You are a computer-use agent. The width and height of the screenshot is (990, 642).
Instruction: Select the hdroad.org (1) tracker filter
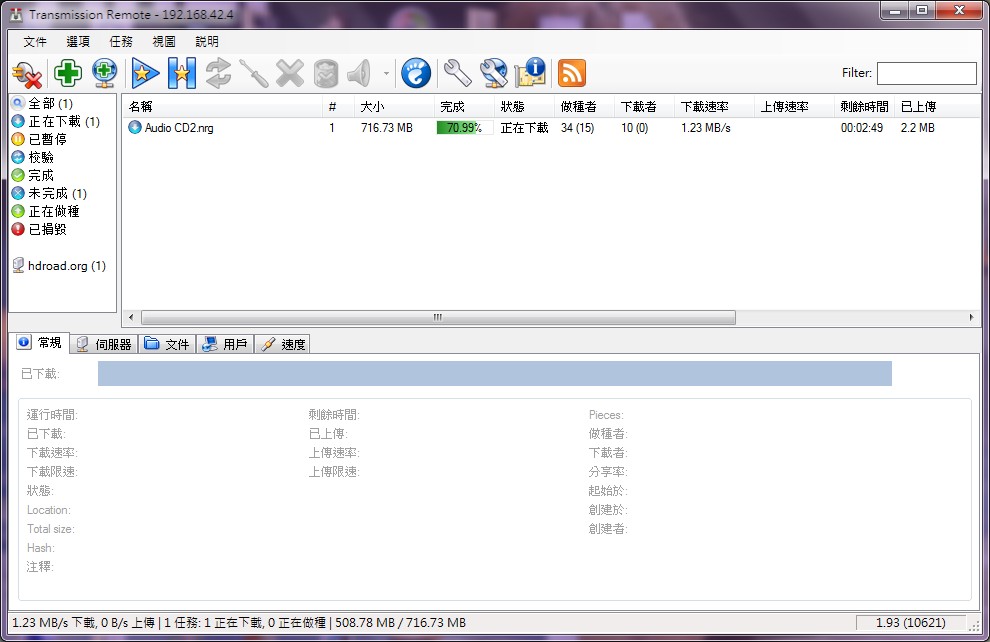[59, 266]
